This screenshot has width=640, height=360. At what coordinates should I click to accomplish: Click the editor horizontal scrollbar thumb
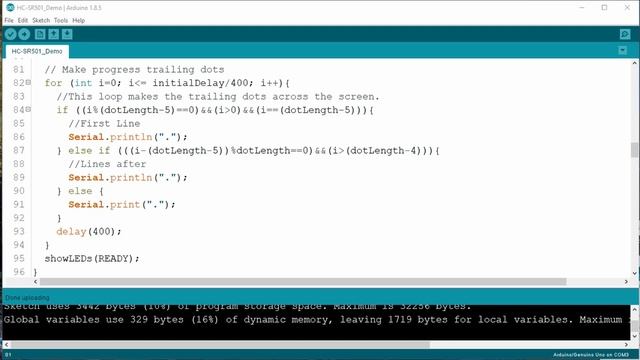tap(303, 282)
